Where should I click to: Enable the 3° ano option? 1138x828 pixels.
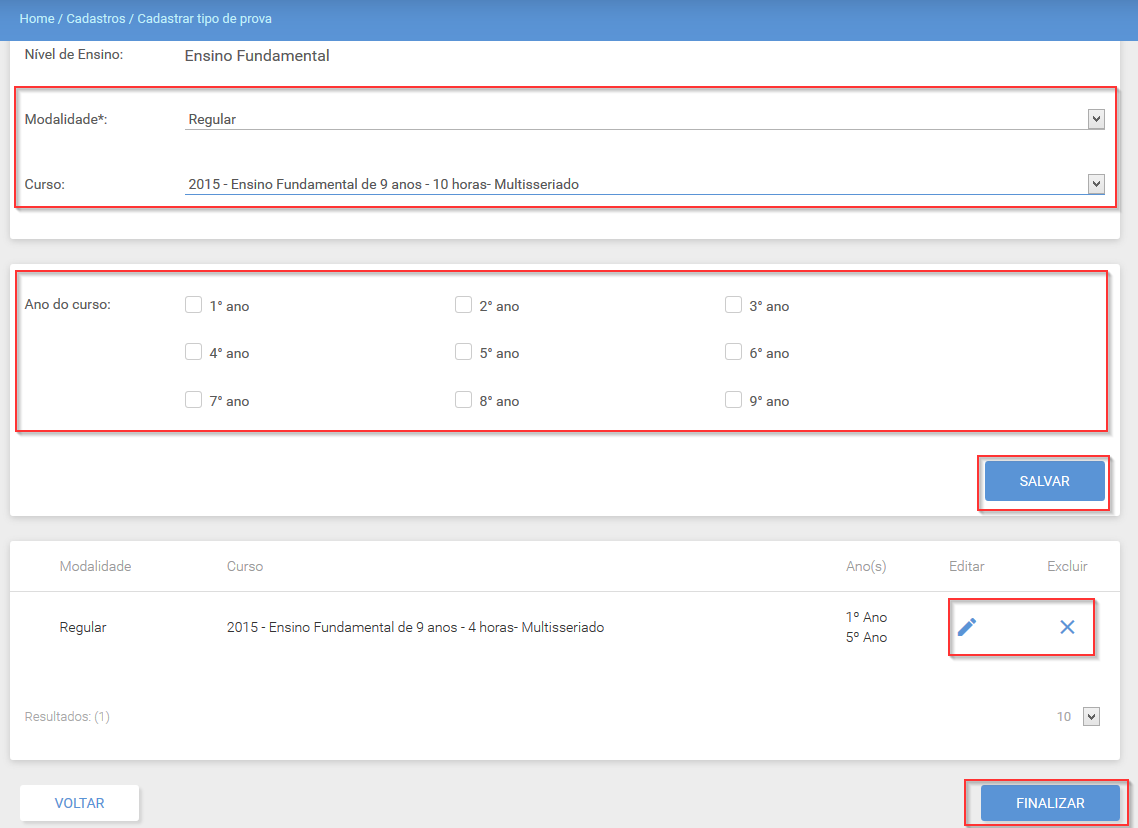click(x=733, y=305)
